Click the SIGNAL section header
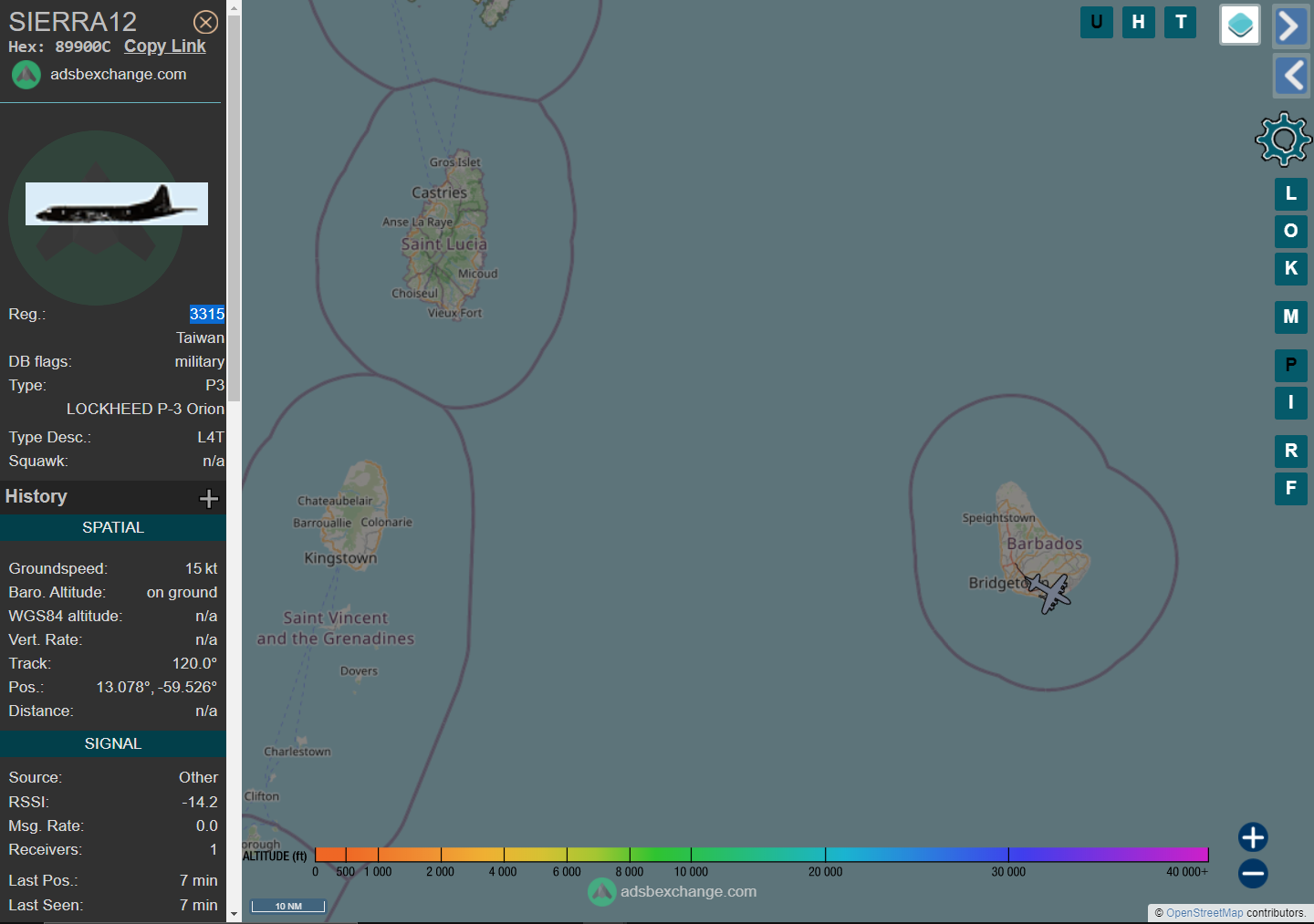 tap(113, 744)
